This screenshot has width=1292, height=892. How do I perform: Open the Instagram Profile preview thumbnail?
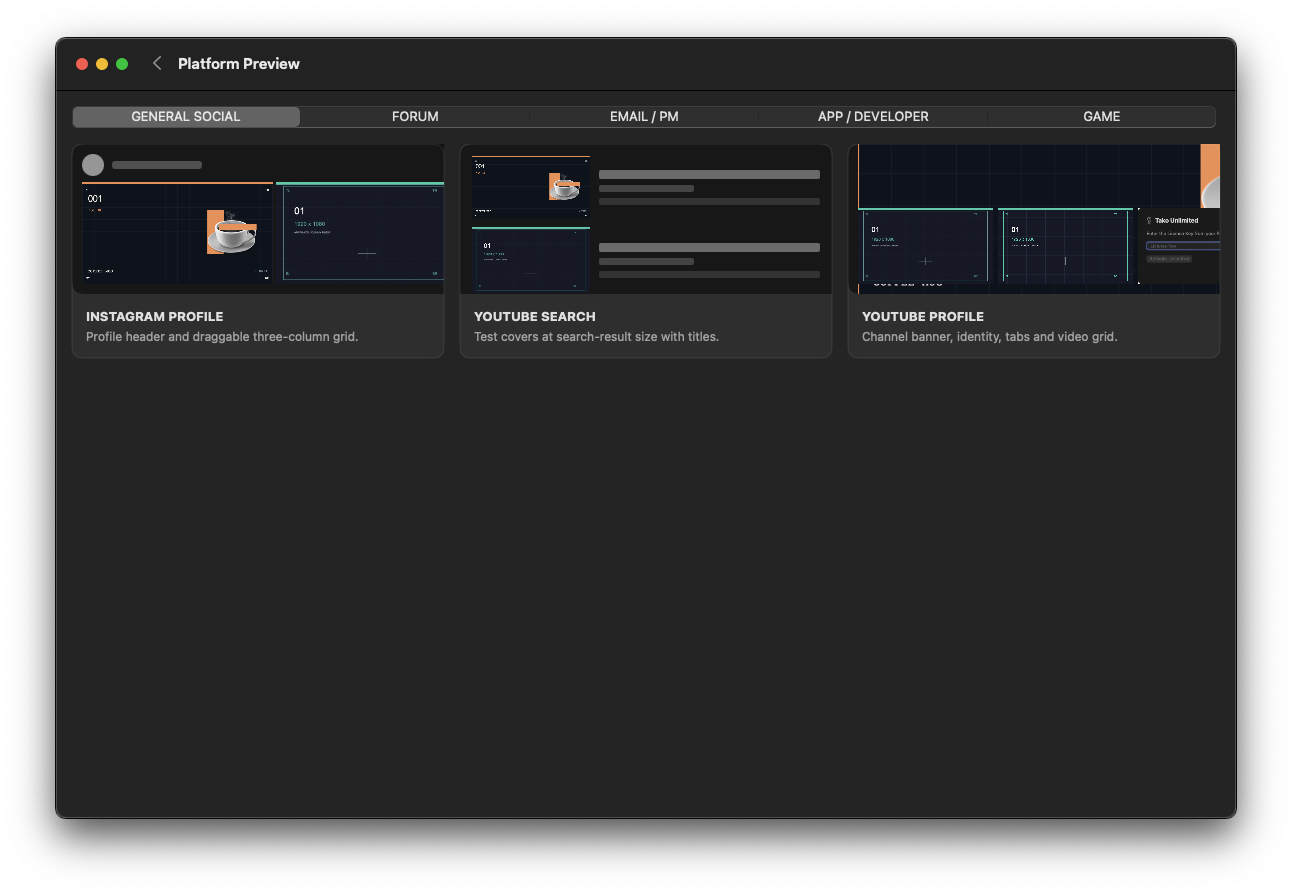click(x=258, y=219)
